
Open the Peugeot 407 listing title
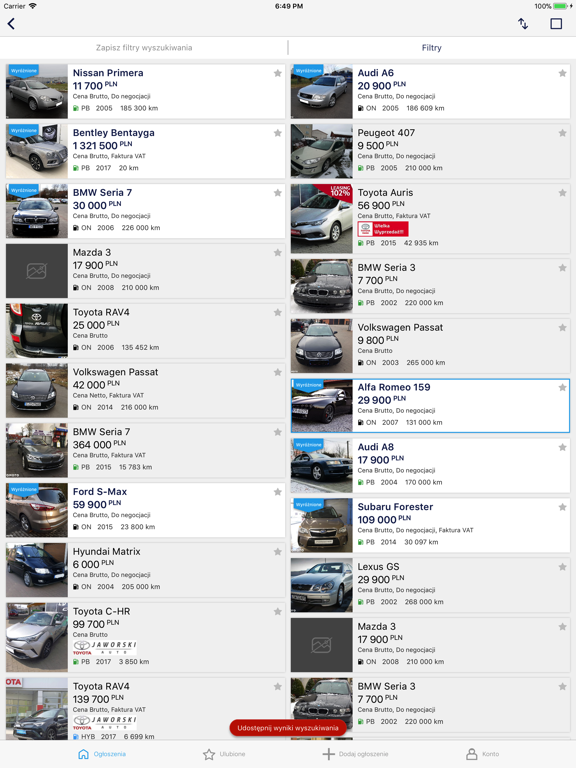coord(386,133)
